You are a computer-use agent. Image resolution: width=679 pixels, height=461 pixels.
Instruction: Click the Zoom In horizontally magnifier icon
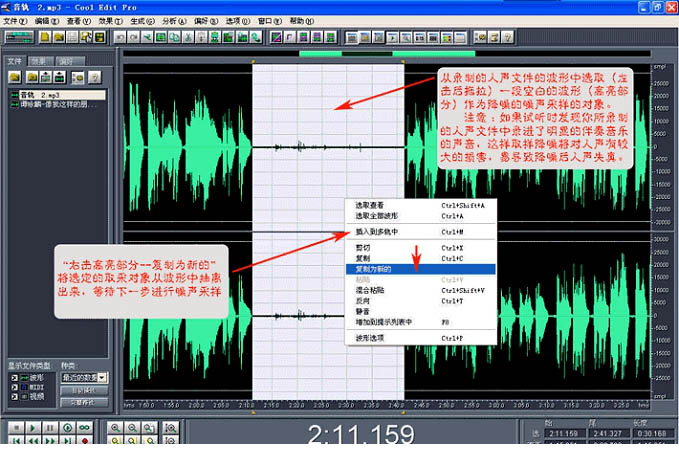(x=115, y=428)
